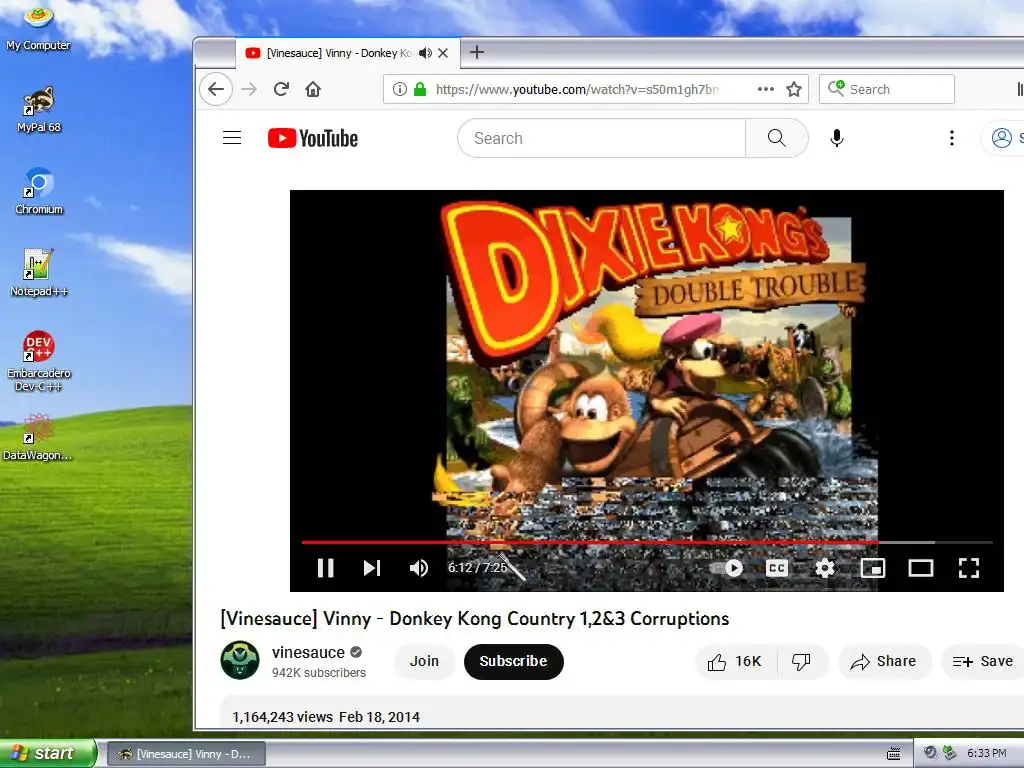Pause the video
This screenshot has width=1024, height=768.
(325, 568)
